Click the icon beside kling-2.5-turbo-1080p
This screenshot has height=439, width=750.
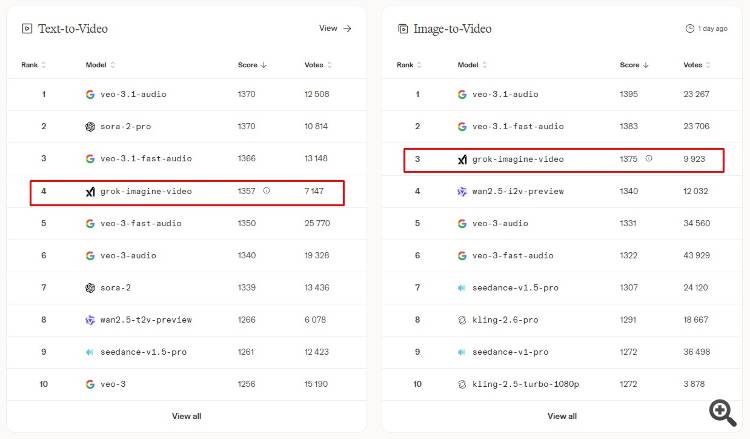coord(462,384)
